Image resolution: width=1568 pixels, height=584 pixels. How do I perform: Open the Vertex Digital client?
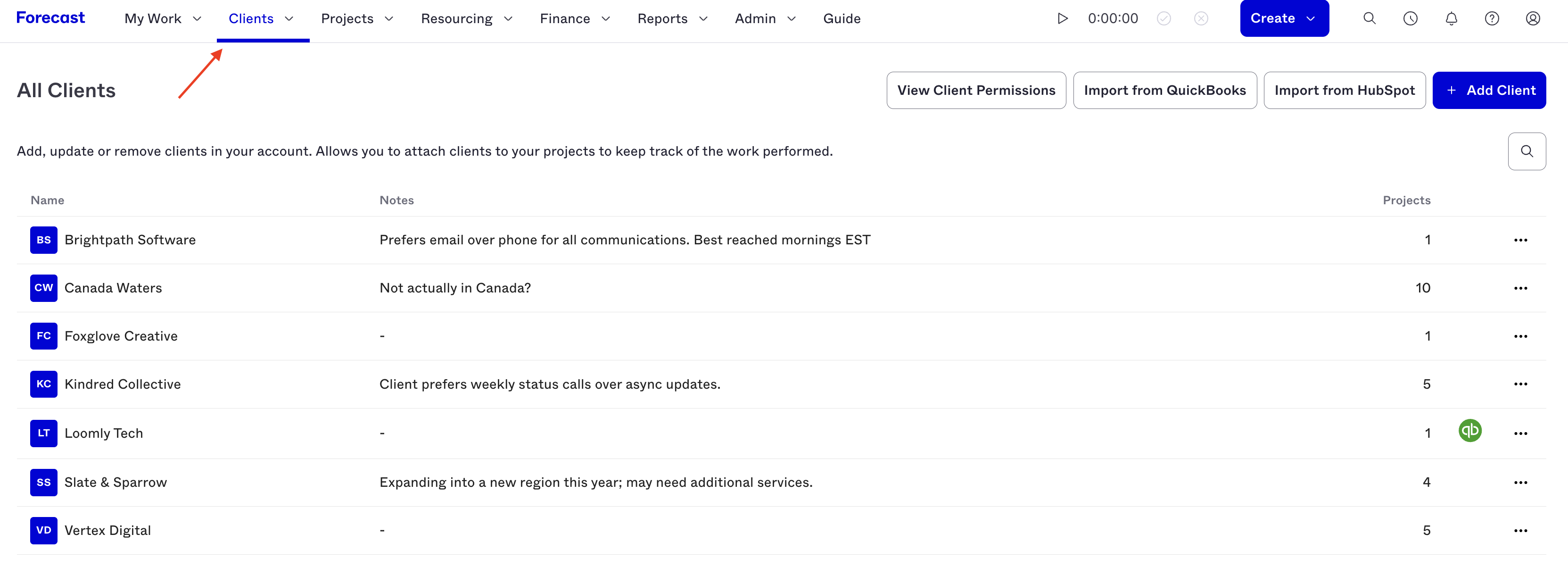(x=108, y=530)
